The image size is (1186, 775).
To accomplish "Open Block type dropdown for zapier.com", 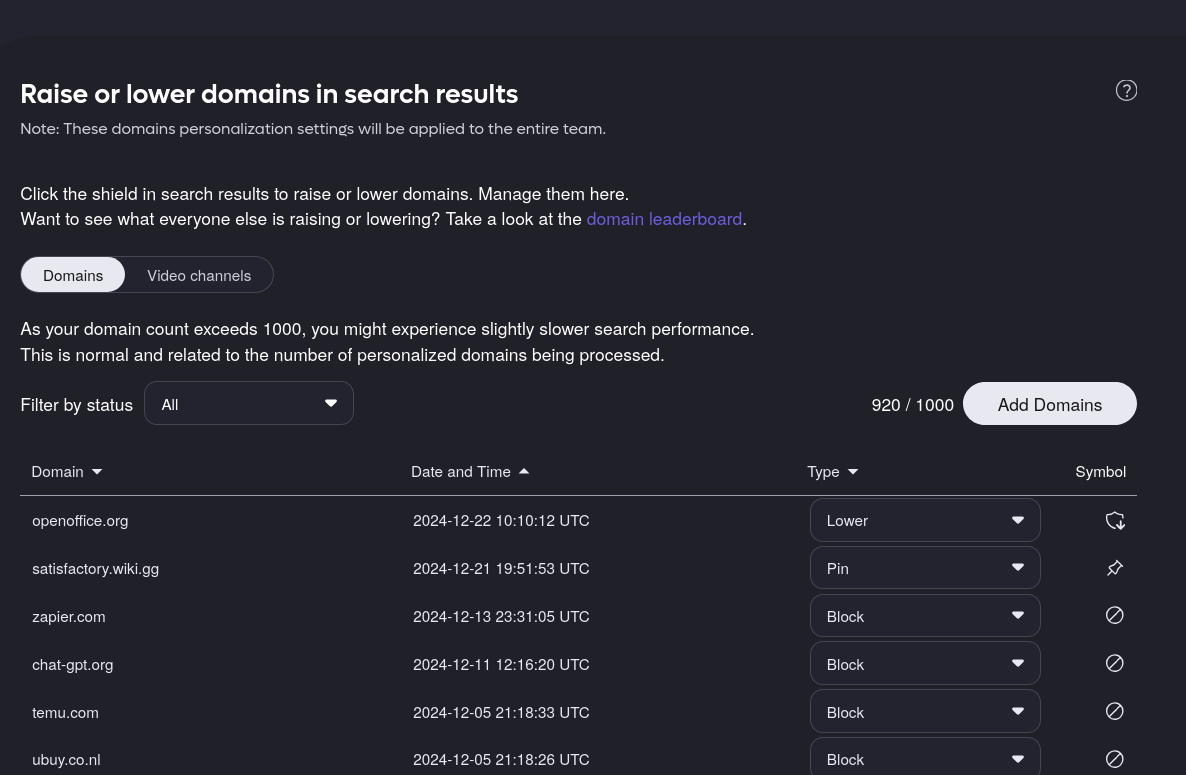I will pos(924,616).
